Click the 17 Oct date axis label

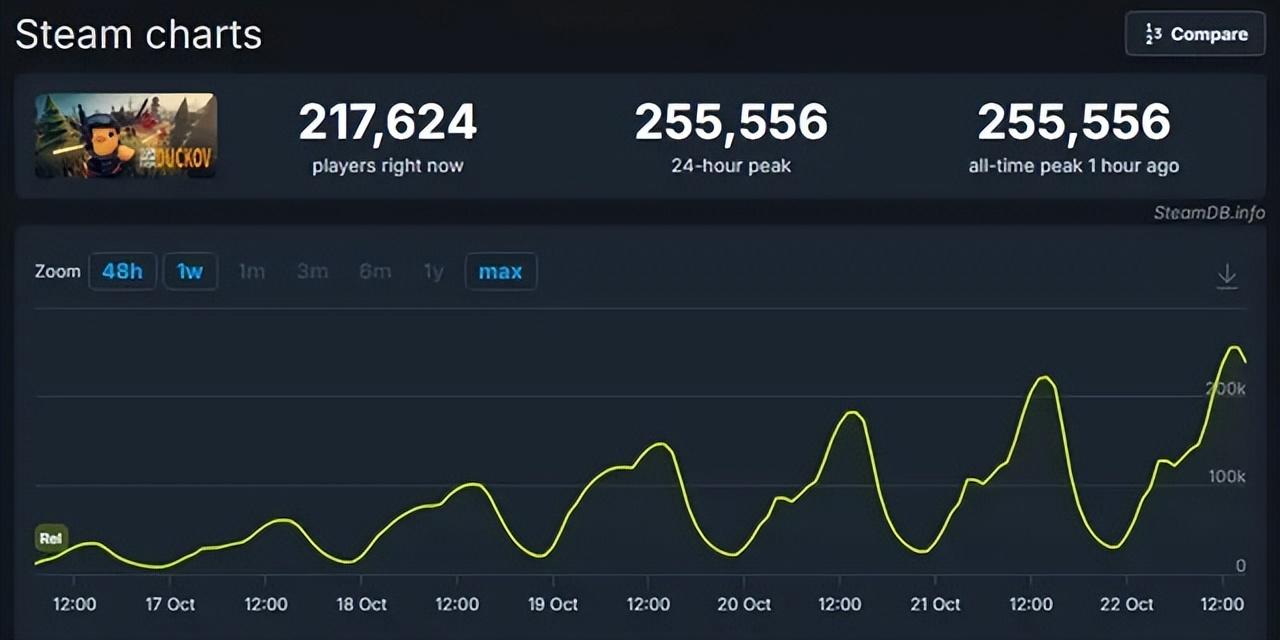coord(167,604)
